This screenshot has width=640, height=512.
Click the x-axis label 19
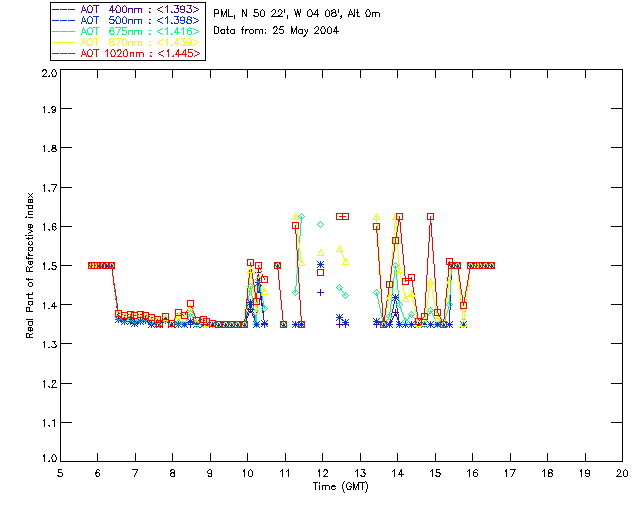coord(585,473)
